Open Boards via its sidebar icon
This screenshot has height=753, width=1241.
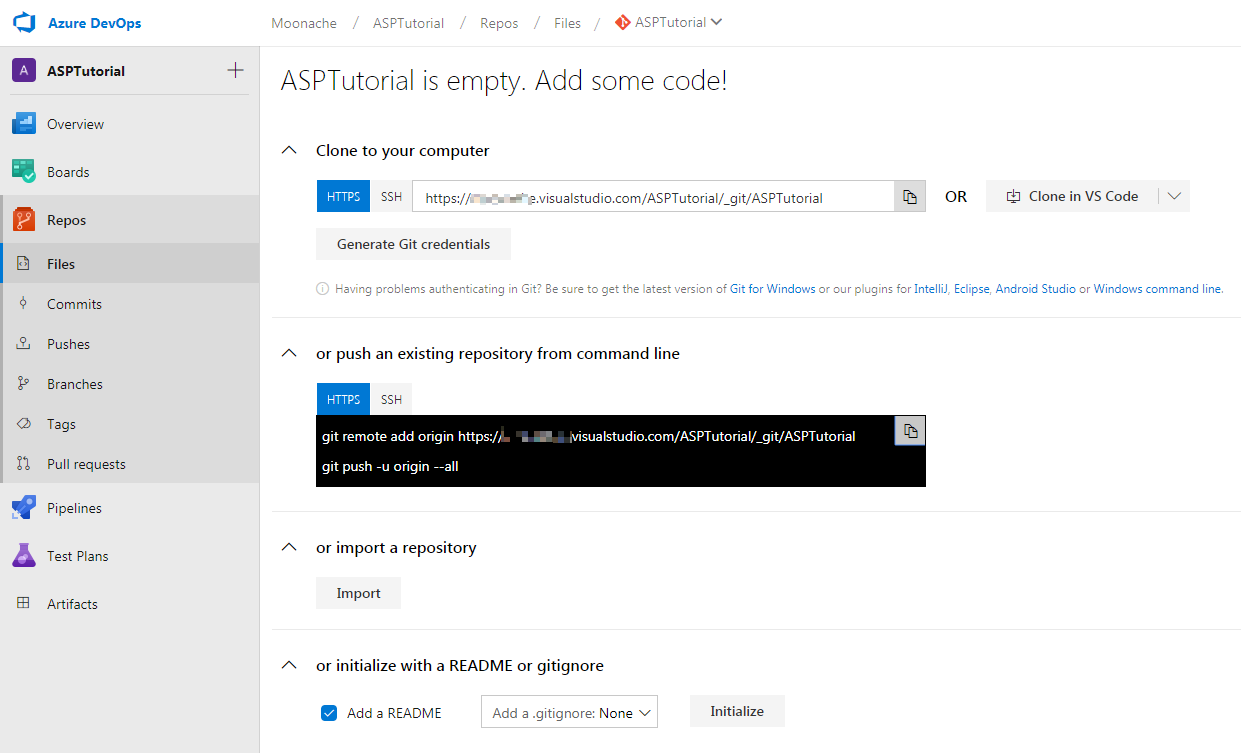pos(24,171)
